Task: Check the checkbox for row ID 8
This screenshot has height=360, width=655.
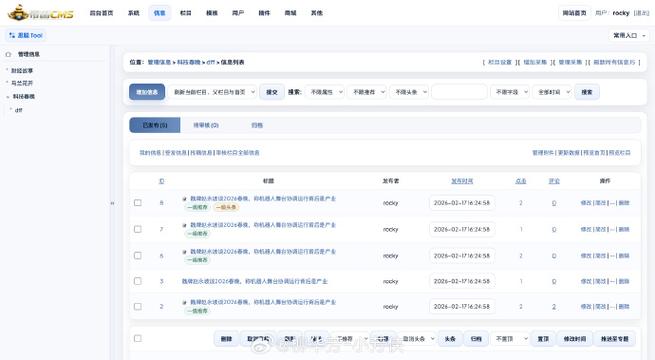Action: (137, 203)
